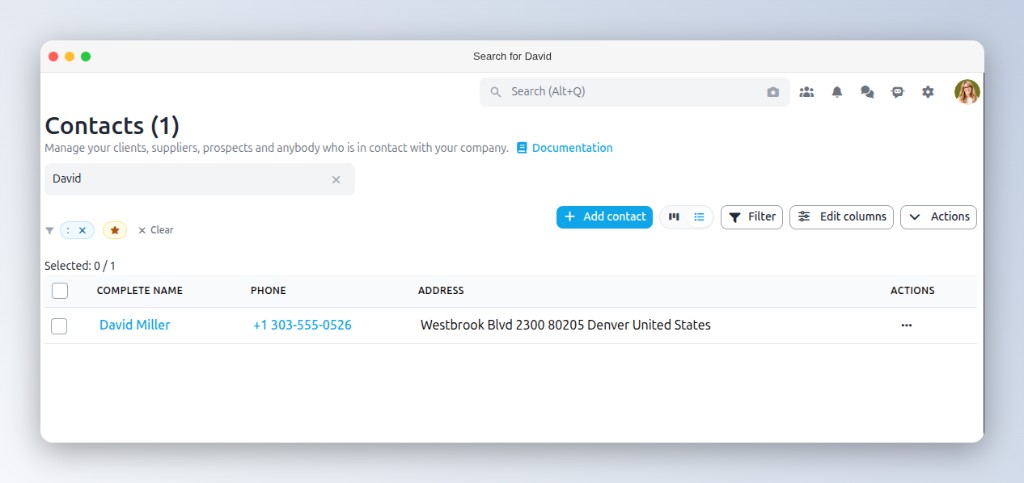Click the Add contact button
Viewport: 1024px width, 483px height.
[x=604, y=217]
